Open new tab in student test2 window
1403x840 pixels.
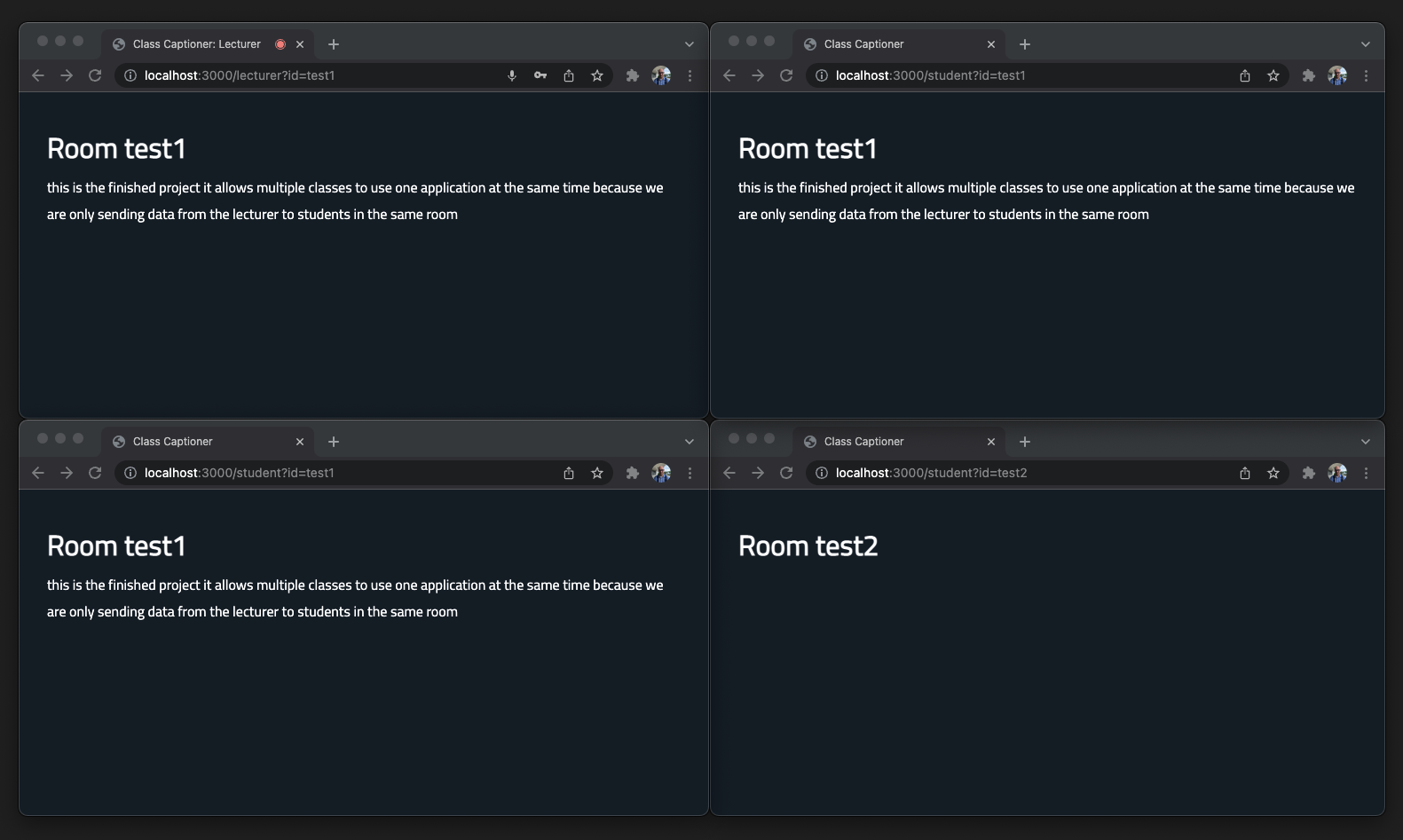pos(1025,442)
